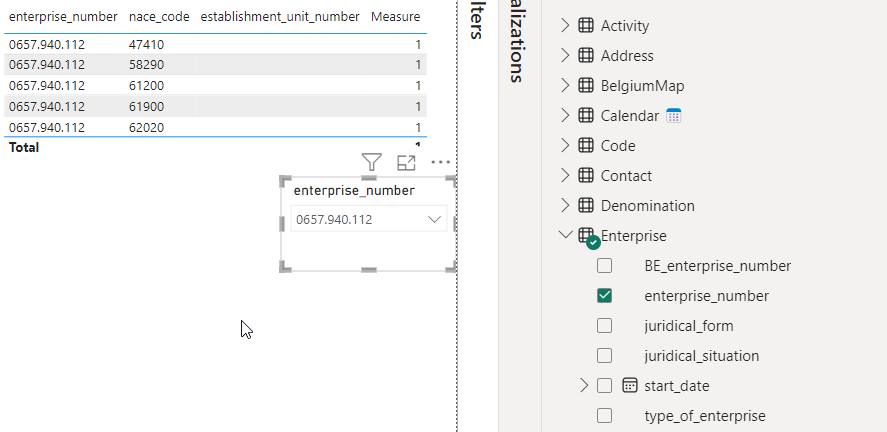Click the type_of_enterprise field name
The width and height of the screenshot is (887, 432).
[x=705, y=416]
